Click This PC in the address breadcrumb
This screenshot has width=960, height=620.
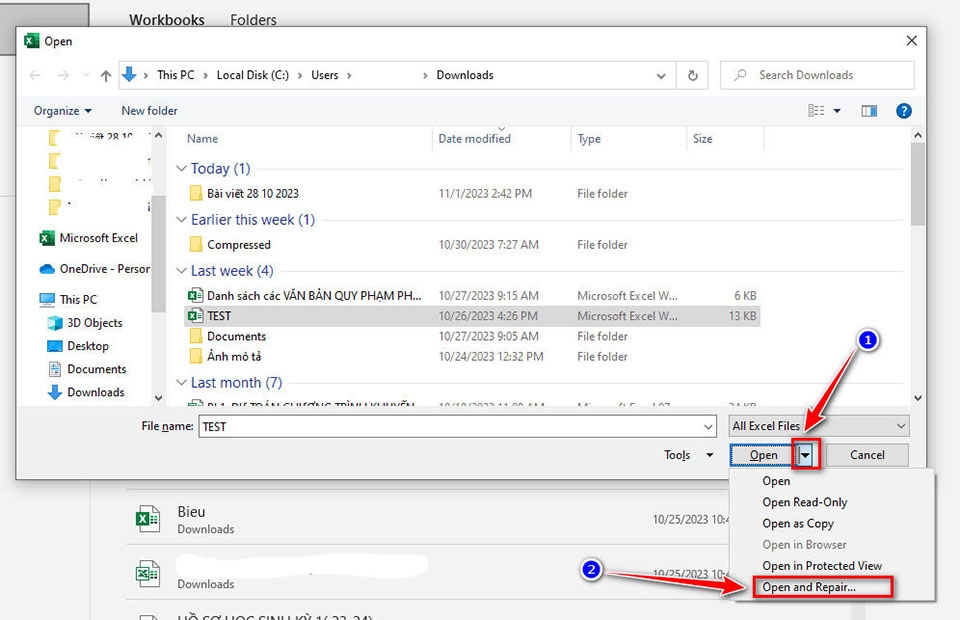pyautogui.click(x=176, y=75)
